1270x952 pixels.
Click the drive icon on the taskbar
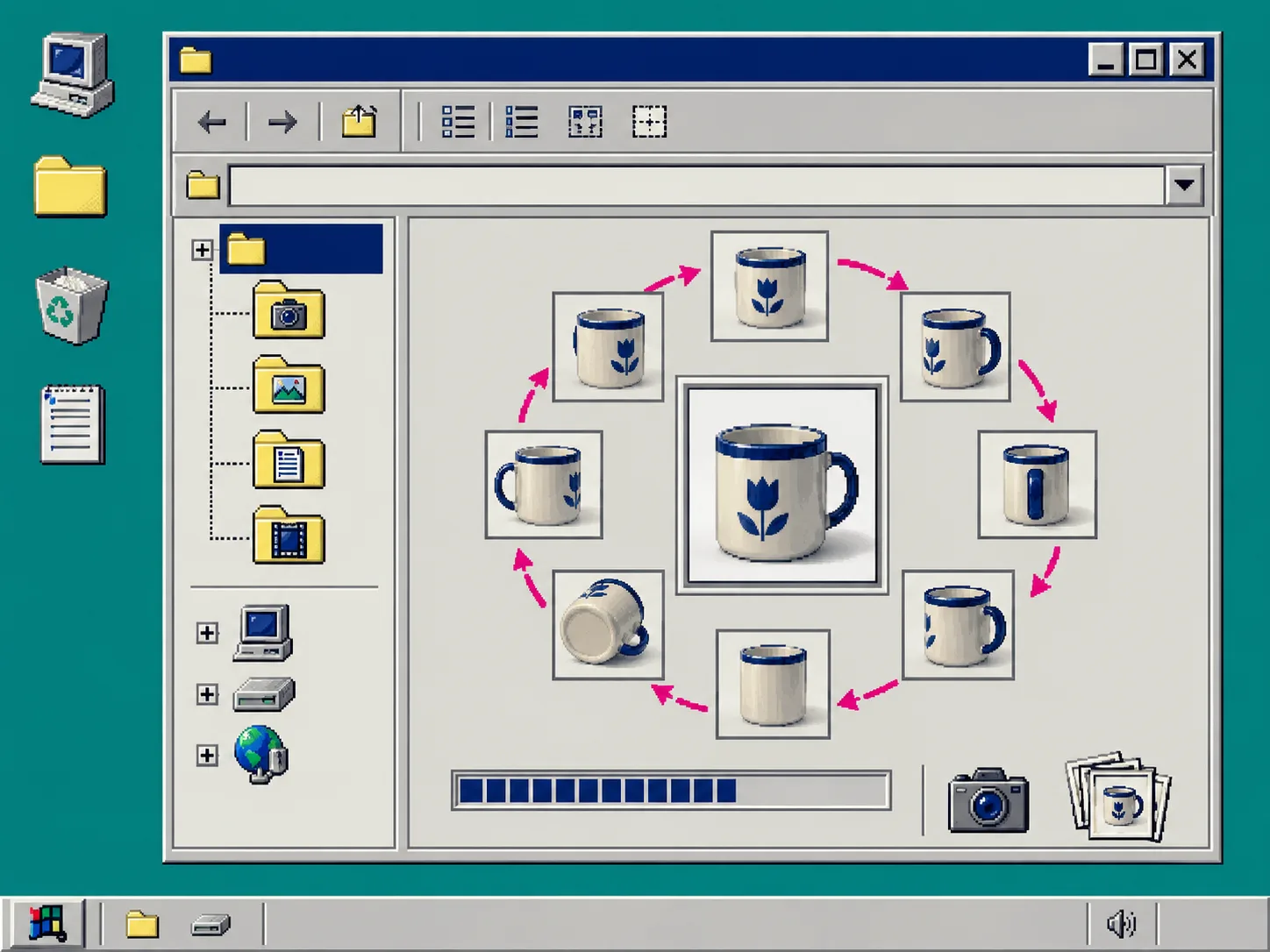[210, 924]
